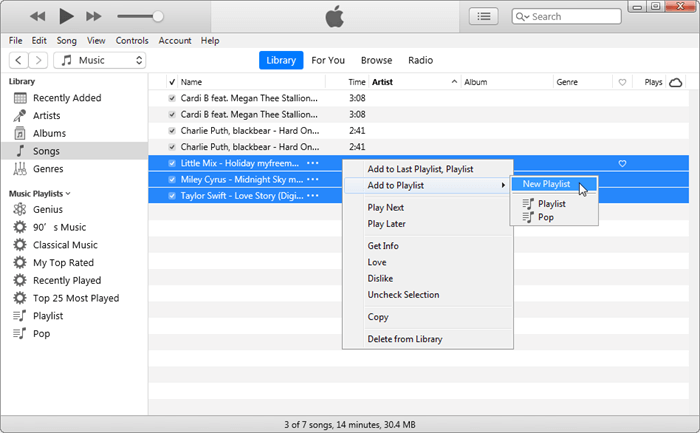Choose Add to Last Playlist, Playlist
700x433 pixels.
click(x=428, y=169)
